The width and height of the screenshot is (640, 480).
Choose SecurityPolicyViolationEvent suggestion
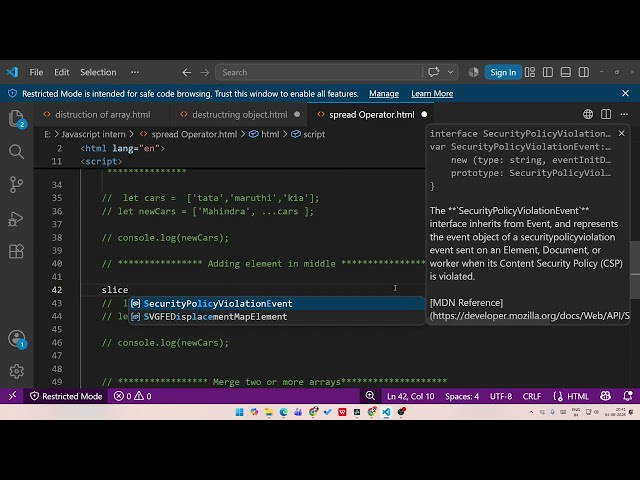pyautogui.click(x=277, y=304)
